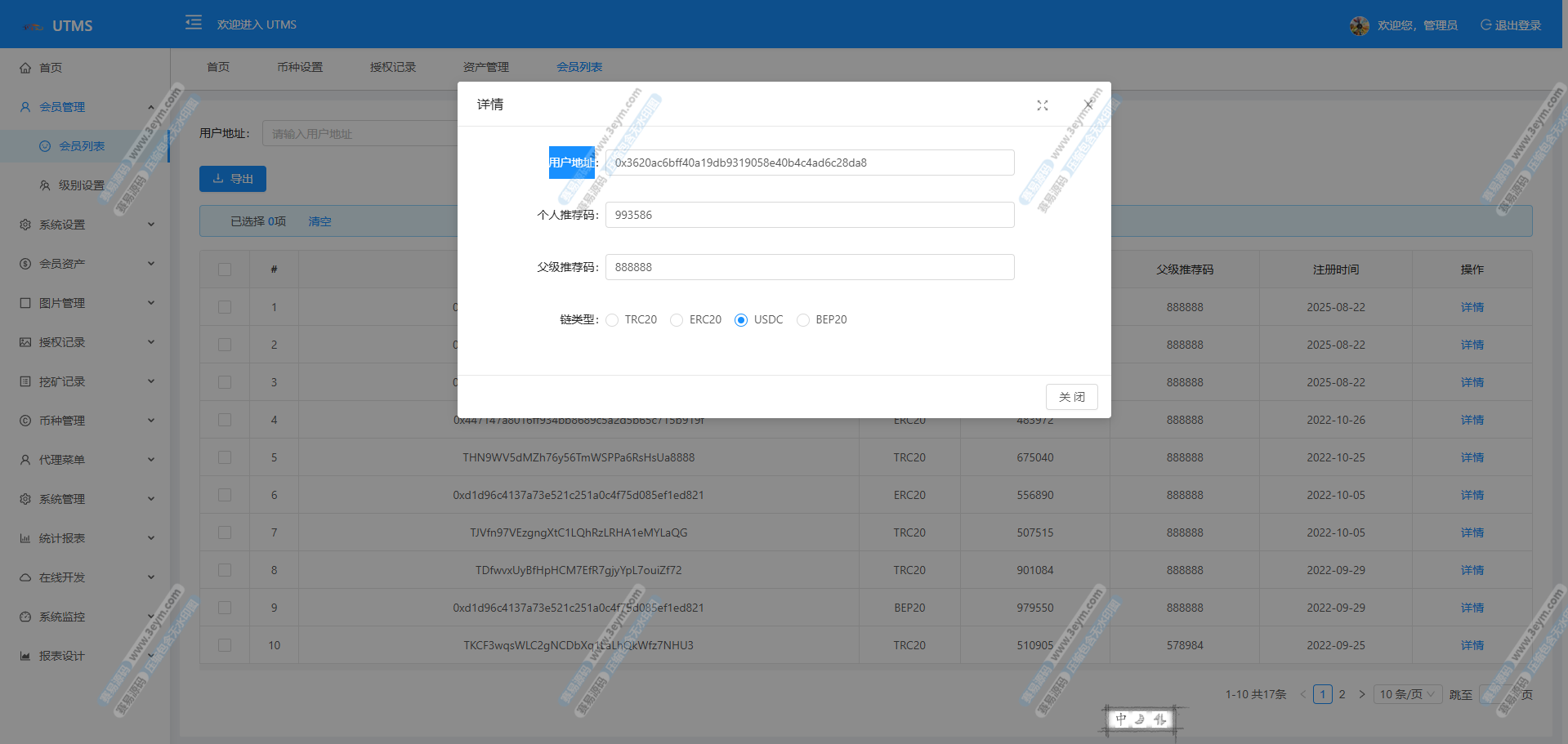Click the 关闭 button in dialog

coord(1071,397)
